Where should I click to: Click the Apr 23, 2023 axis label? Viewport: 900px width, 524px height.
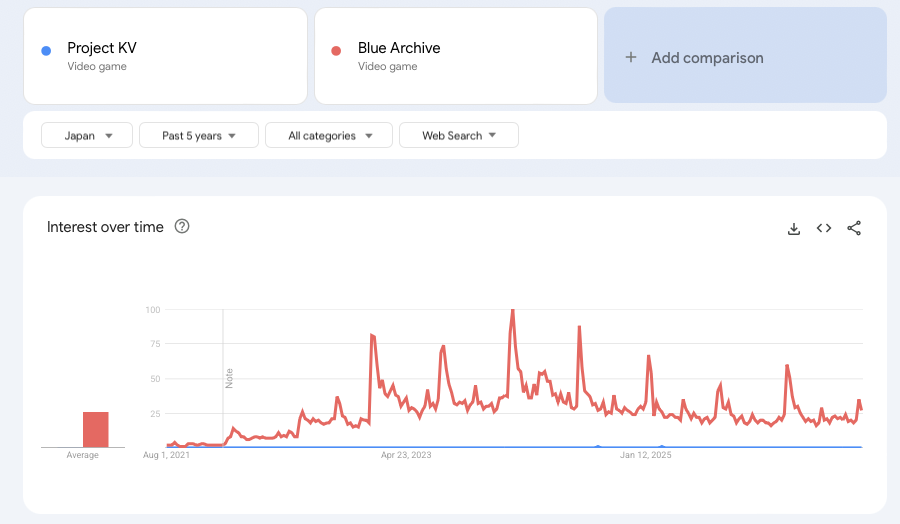tap(406, 455)
